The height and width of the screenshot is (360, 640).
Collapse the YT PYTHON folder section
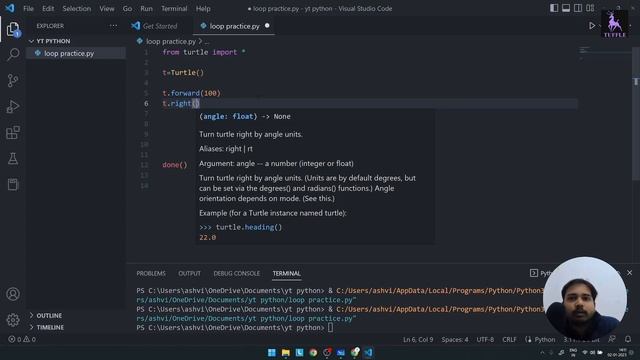tap(76, 41)
